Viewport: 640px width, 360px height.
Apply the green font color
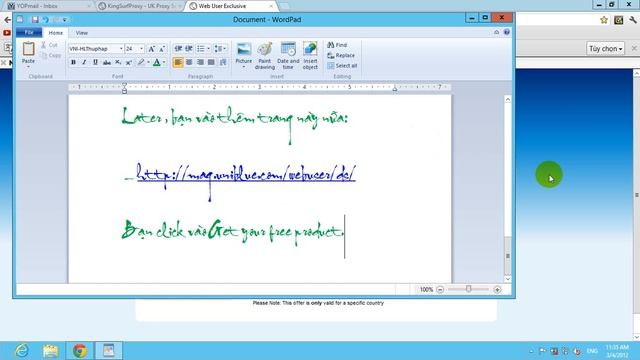157,62
